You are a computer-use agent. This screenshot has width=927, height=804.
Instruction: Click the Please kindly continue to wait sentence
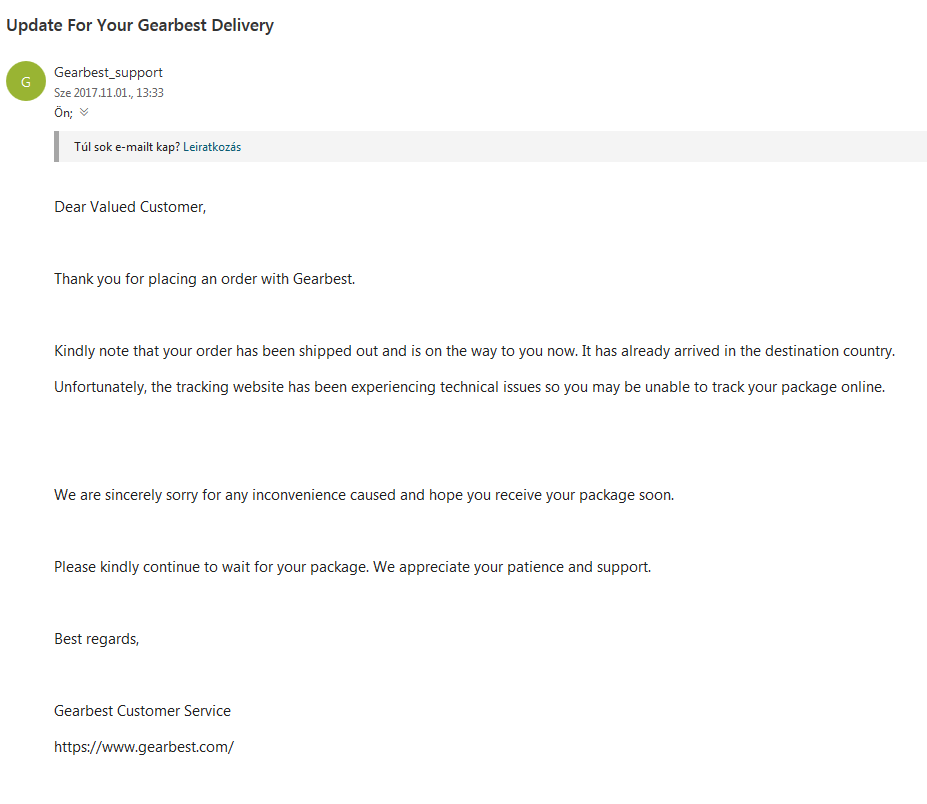tap(352, 567)
